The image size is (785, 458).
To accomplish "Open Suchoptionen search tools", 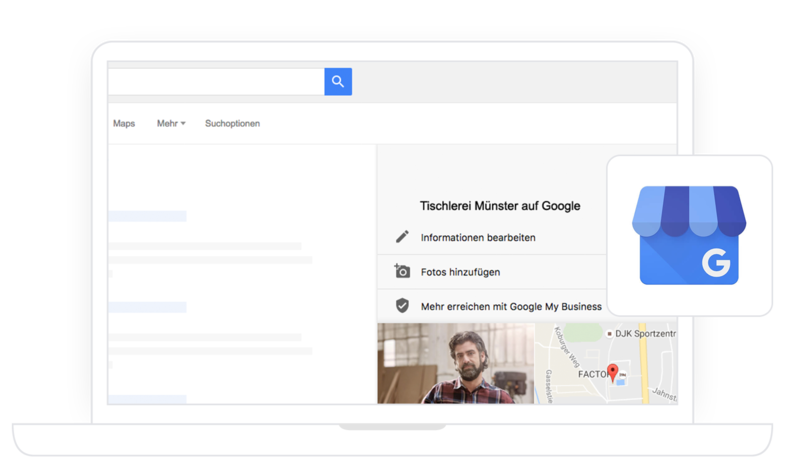I will point(232,123).
